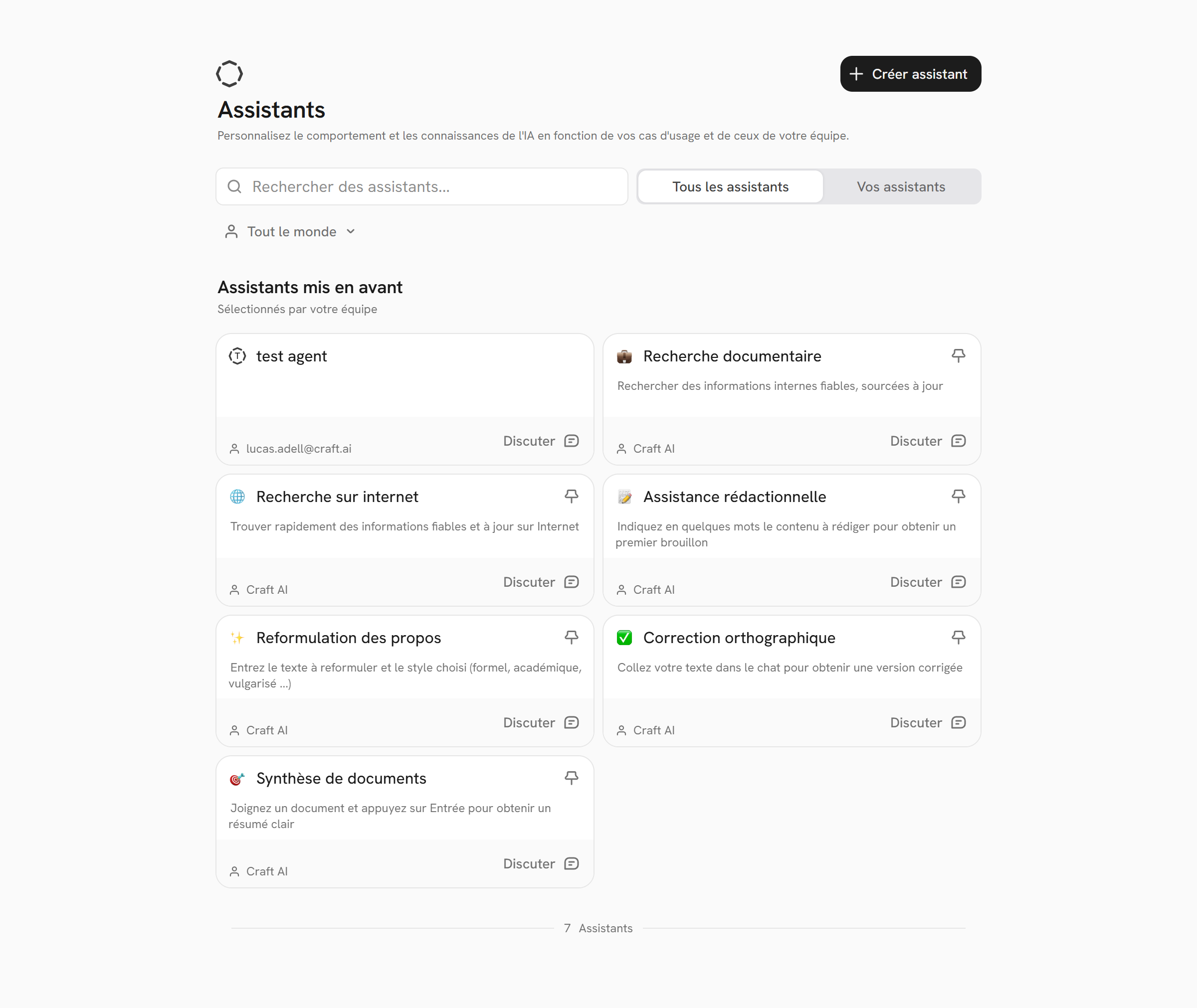Open the Assistance rédactionnelle card title
The height and width of the screenshot is (1008, 1197).
point(734,497)
